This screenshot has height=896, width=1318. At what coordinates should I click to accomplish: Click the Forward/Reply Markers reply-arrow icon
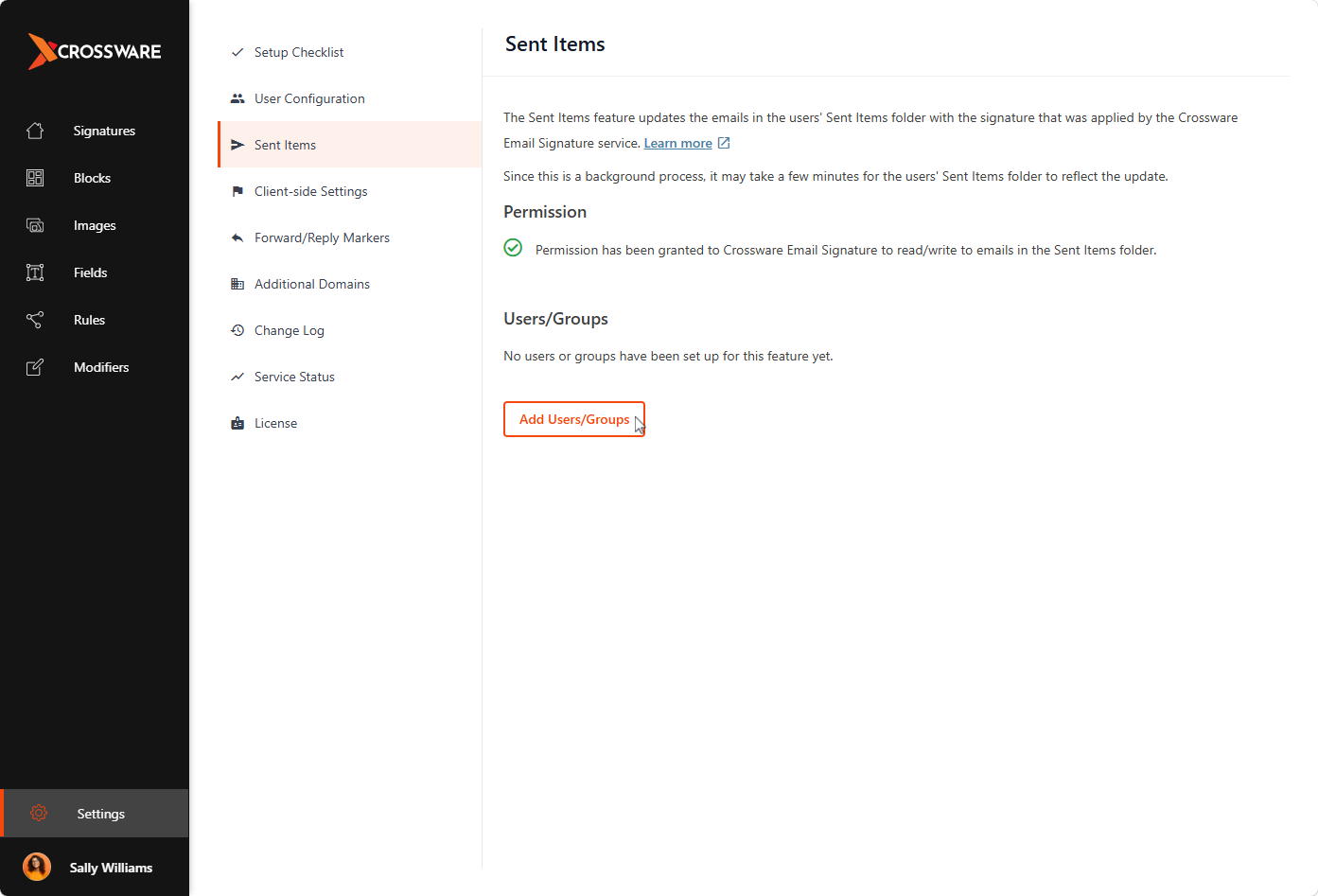pos(237,237)
